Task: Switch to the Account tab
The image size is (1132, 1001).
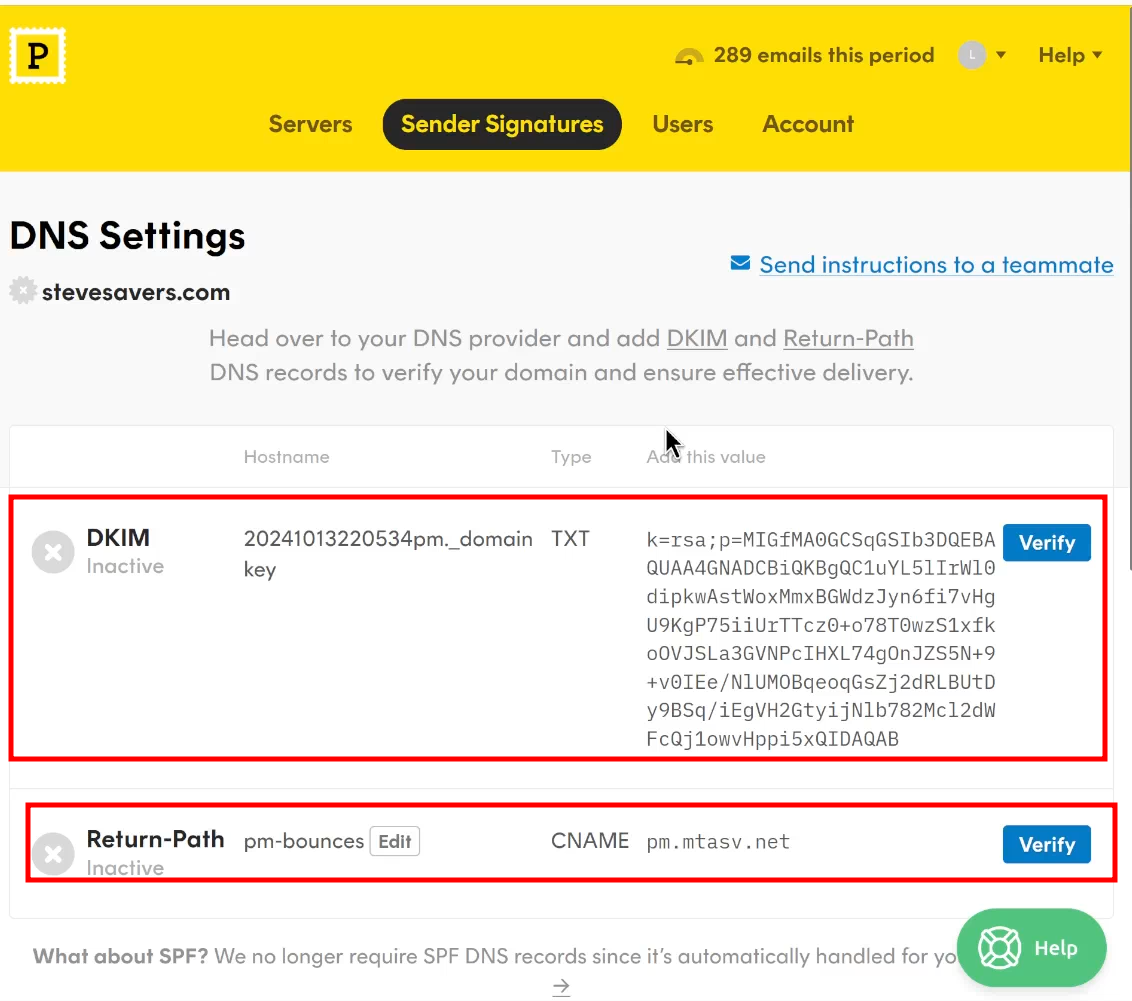Action: click(x=808, y=124)
